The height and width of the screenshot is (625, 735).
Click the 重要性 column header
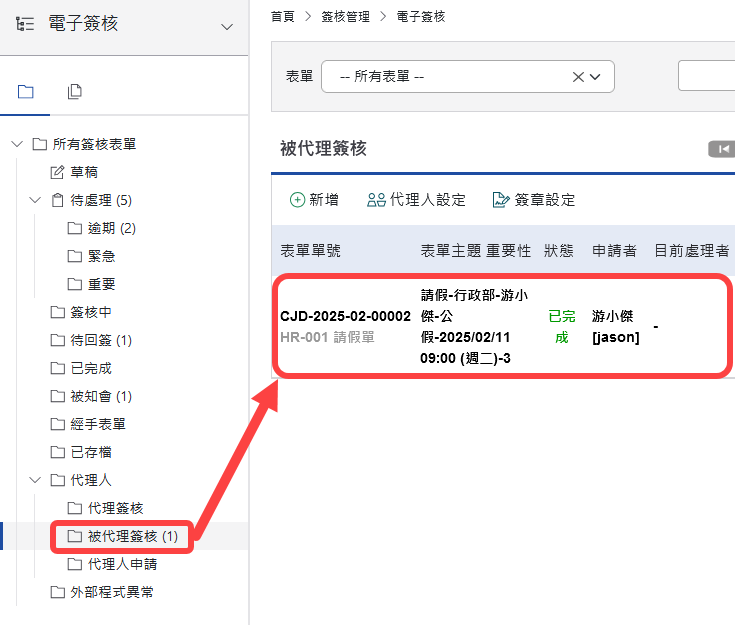tap(509, 251)
